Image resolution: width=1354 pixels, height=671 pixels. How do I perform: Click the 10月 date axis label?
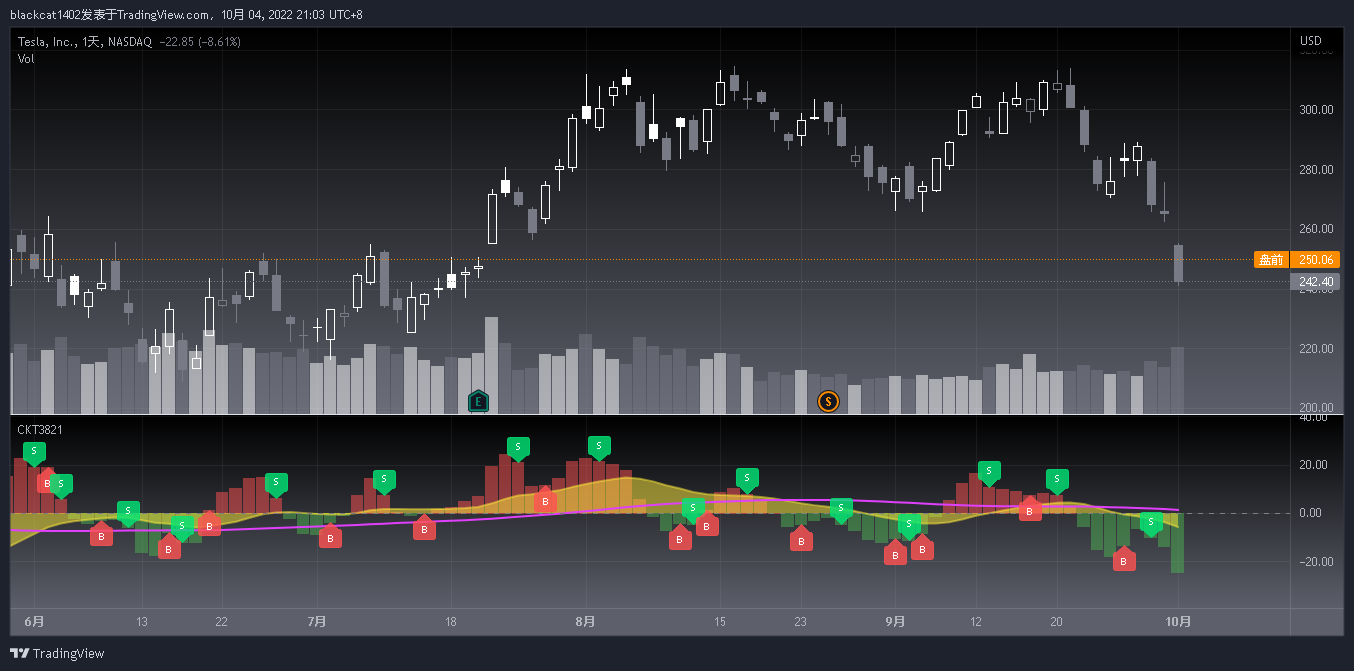click(x=1179, y=622)
